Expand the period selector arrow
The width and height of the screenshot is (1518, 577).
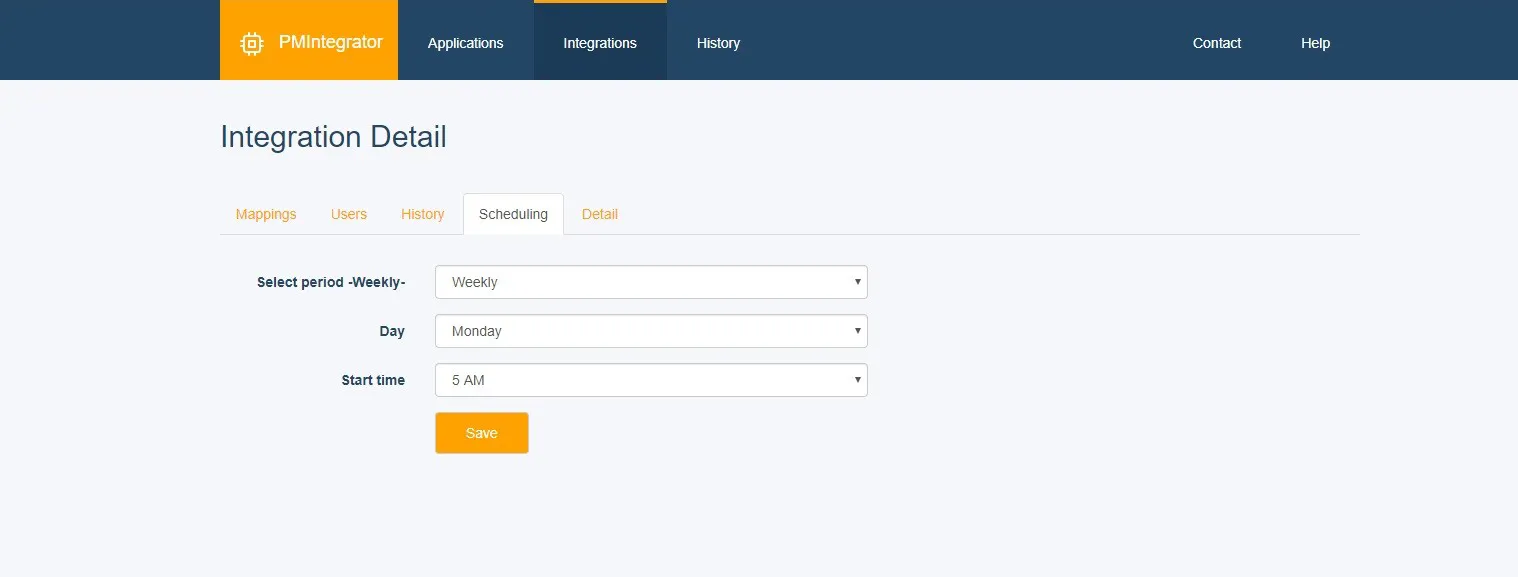[x=857, y=282]
